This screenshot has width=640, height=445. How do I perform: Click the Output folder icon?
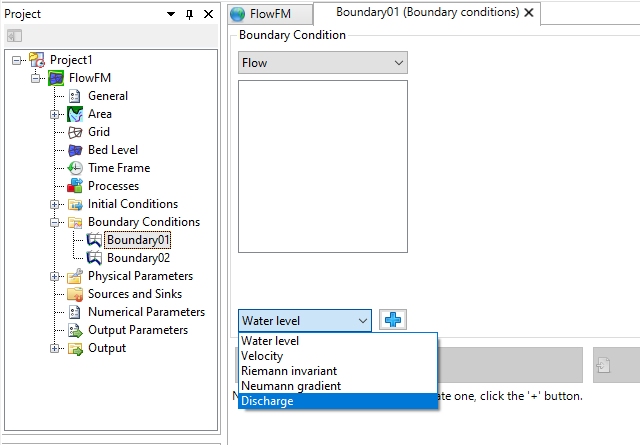click(x=75, y=348)
